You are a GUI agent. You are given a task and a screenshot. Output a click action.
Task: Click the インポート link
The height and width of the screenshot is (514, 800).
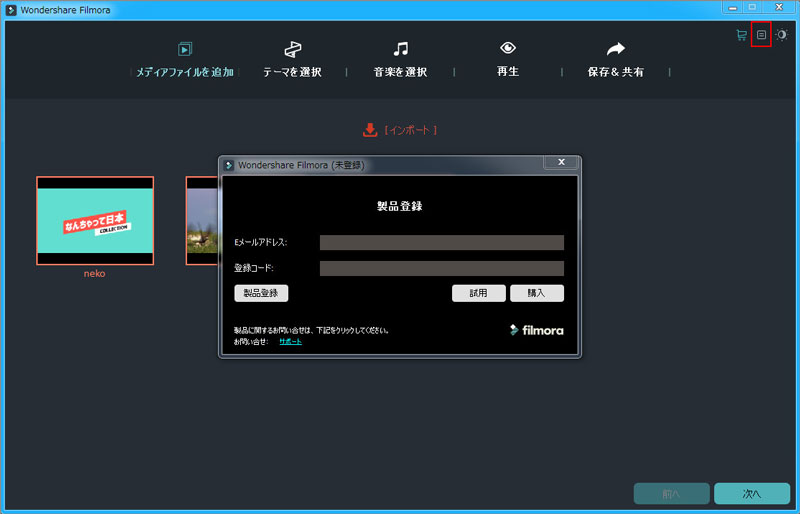(410, 131)
